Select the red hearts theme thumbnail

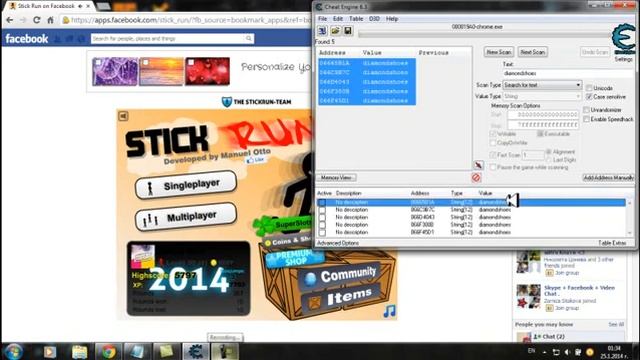click(x=207, y=71)
